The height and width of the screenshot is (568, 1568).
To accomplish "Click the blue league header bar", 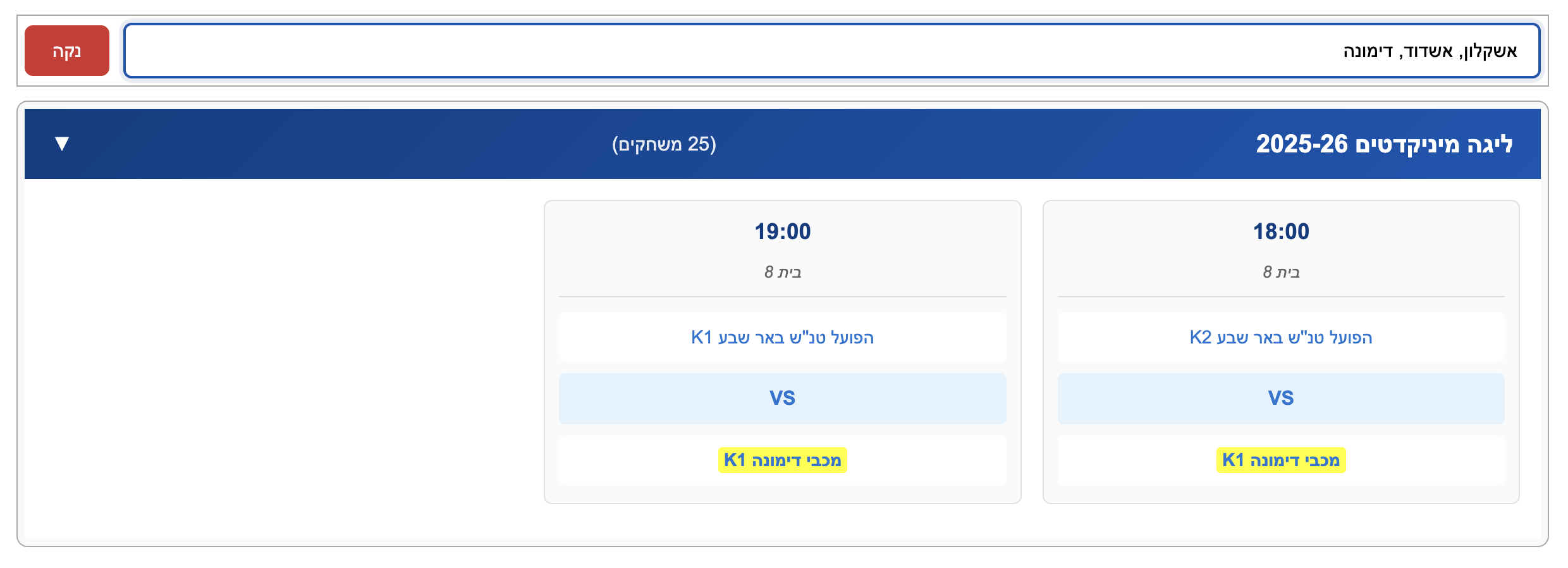I will coord(1012,144).
